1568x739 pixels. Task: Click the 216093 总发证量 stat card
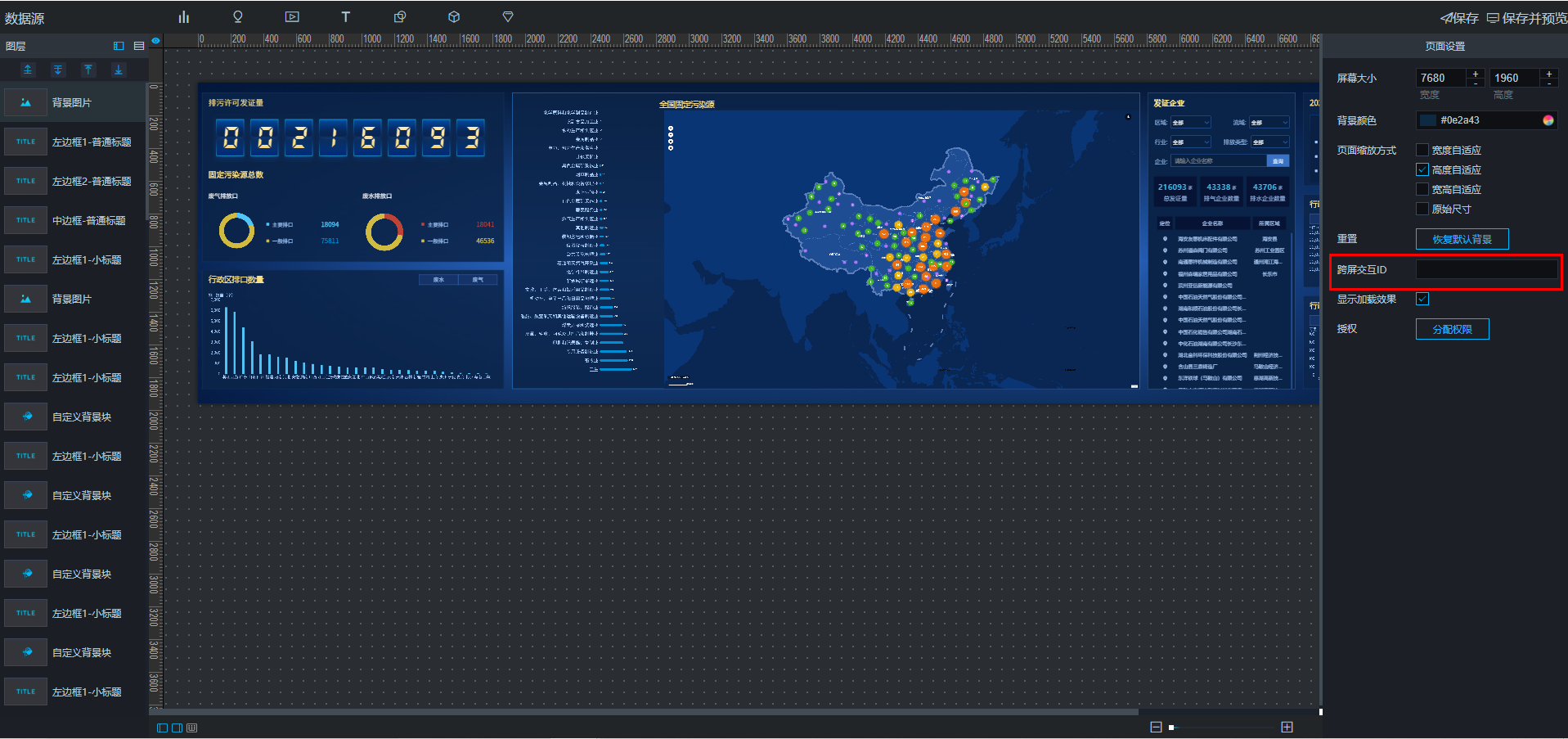pyautogui.click(x=1175, y=192)
